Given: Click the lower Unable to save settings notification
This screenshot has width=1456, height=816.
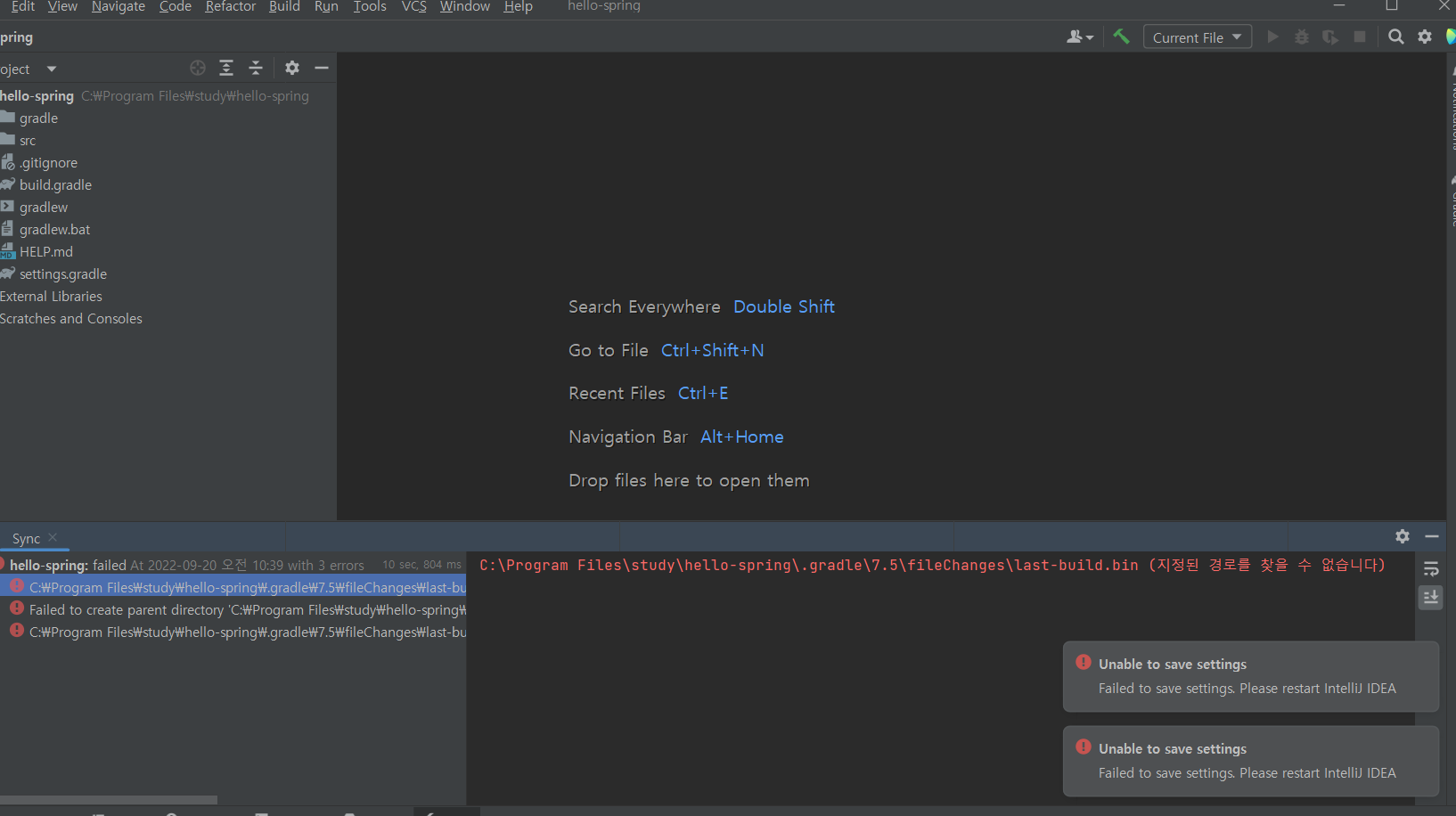Looking at the screenshot, I should point(1251,761).
